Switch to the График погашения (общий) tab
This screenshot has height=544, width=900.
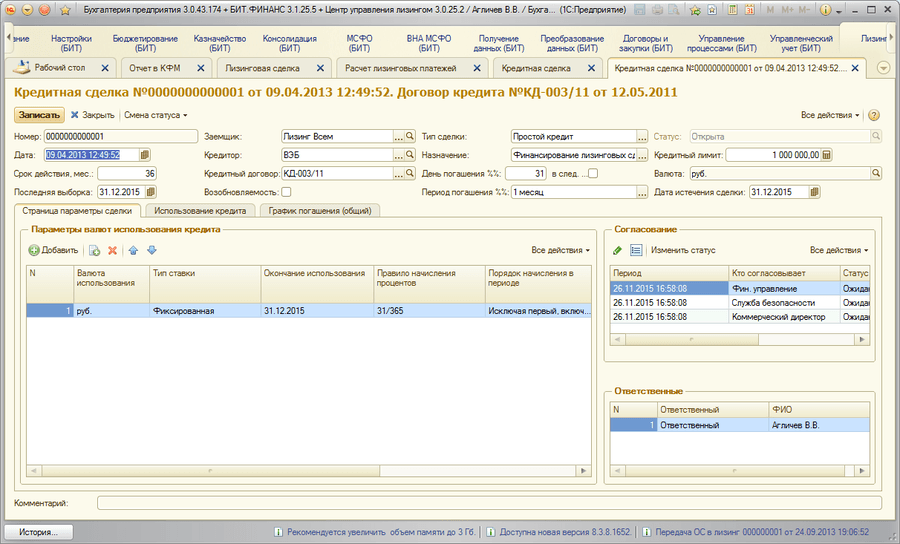tap(320, 211)
